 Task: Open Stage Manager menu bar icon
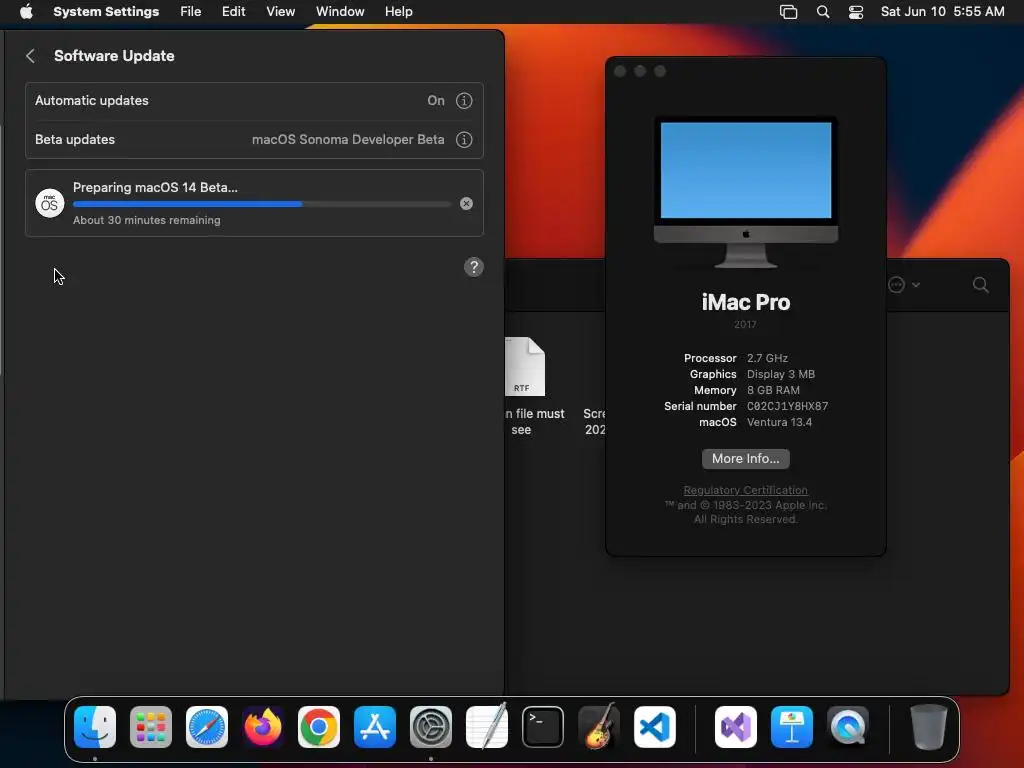788,12
